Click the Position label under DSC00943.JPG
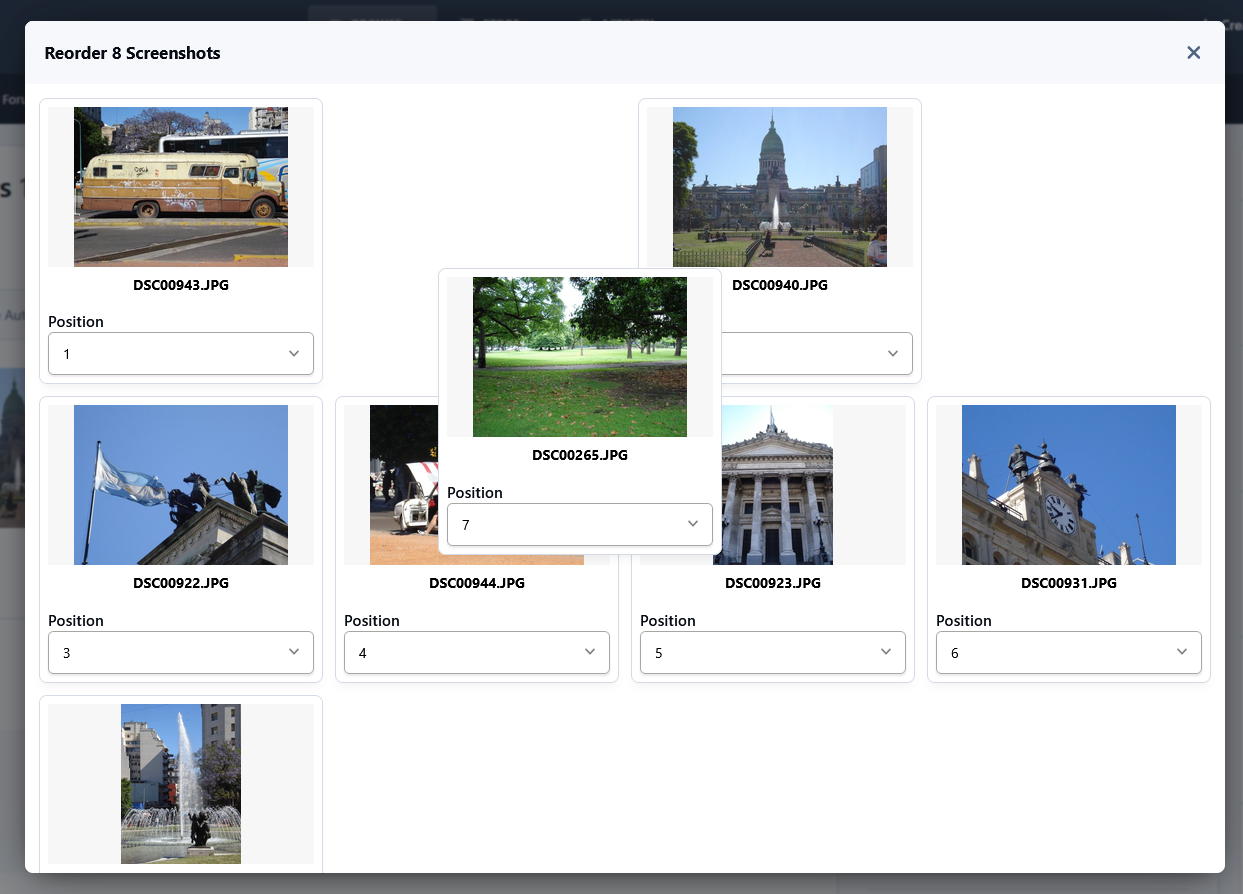Screen dimensions: 1243x894 coord(76,322)
